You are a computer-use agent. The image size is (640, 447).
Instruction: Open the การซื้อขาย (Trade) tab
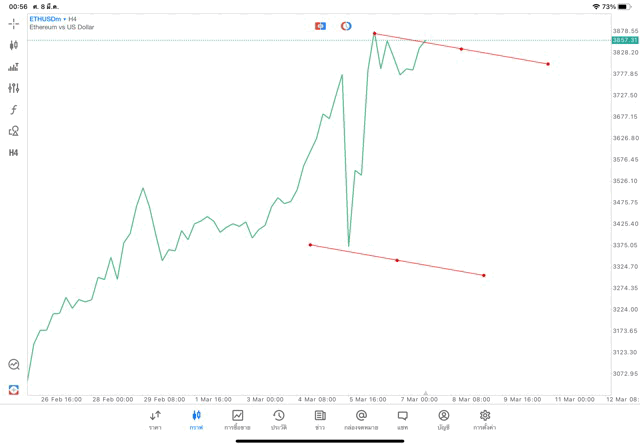pos(237,419)
